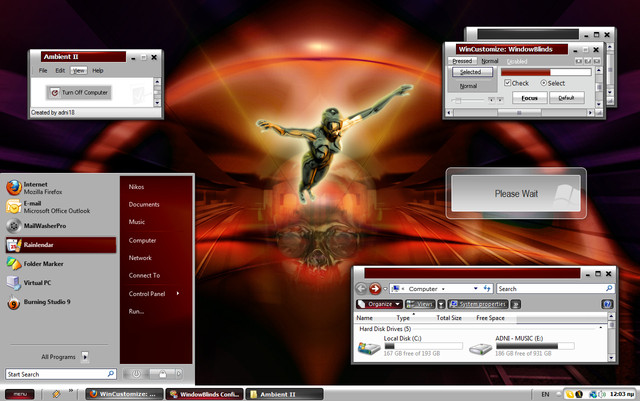Click the Default button
Screen dimensions: 640x401
pos(567,98)
